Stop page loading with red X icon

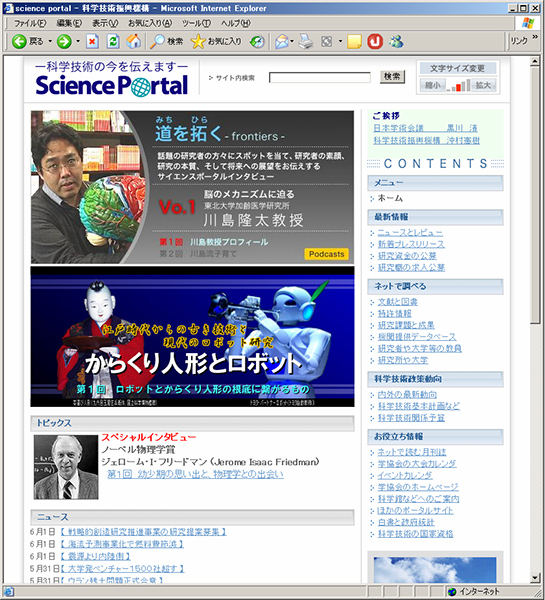92,41
